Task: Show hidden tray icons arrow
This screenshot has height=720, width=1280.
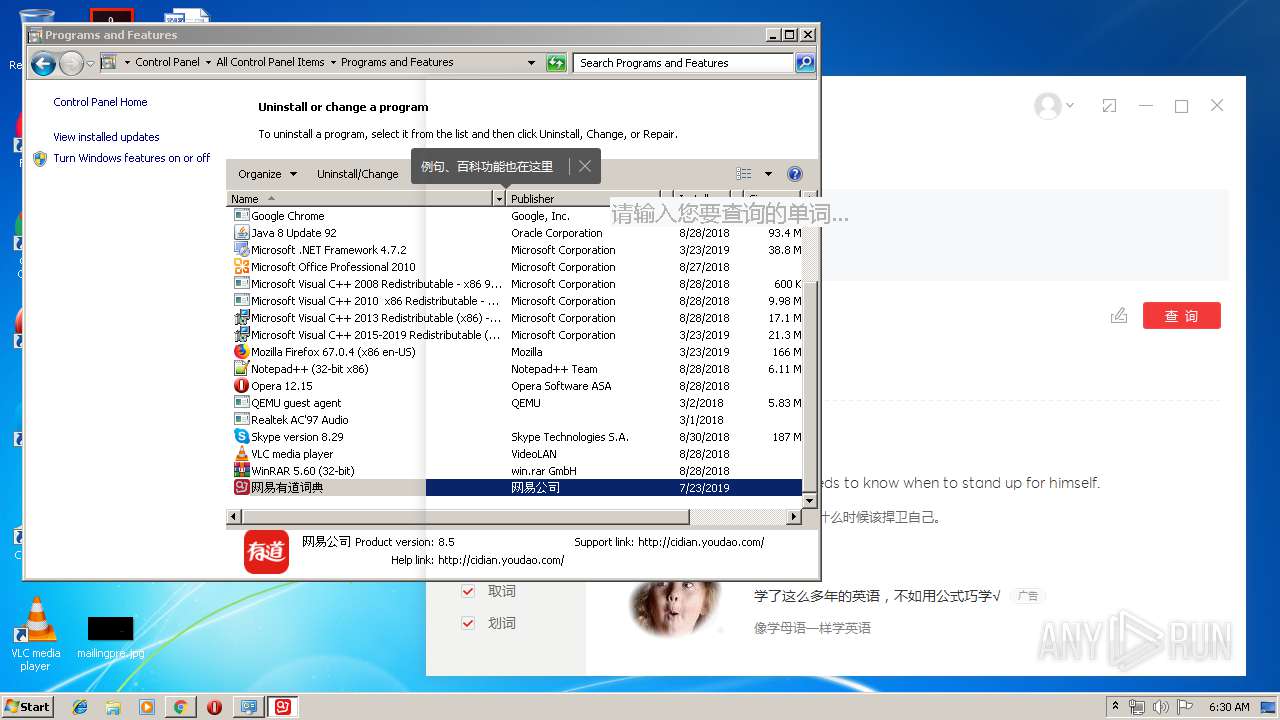Action: click(x=1116, y=707)
